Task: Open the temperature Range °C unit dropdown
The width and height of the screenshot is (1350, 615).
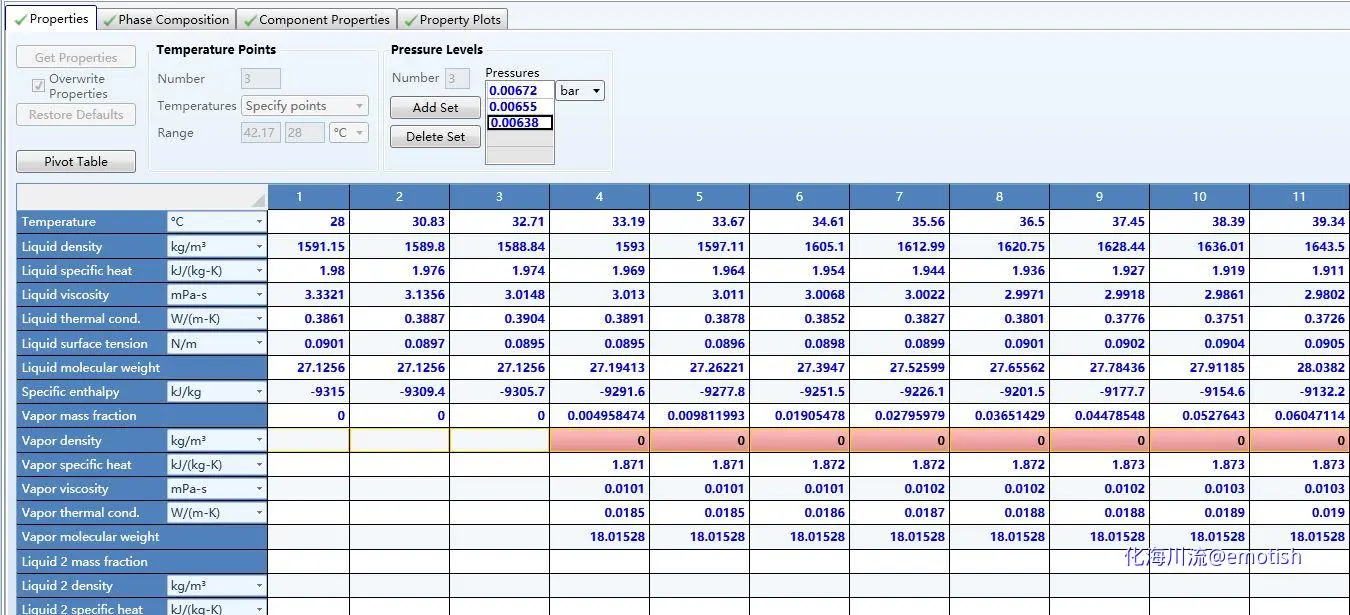Action: (349, 132)
